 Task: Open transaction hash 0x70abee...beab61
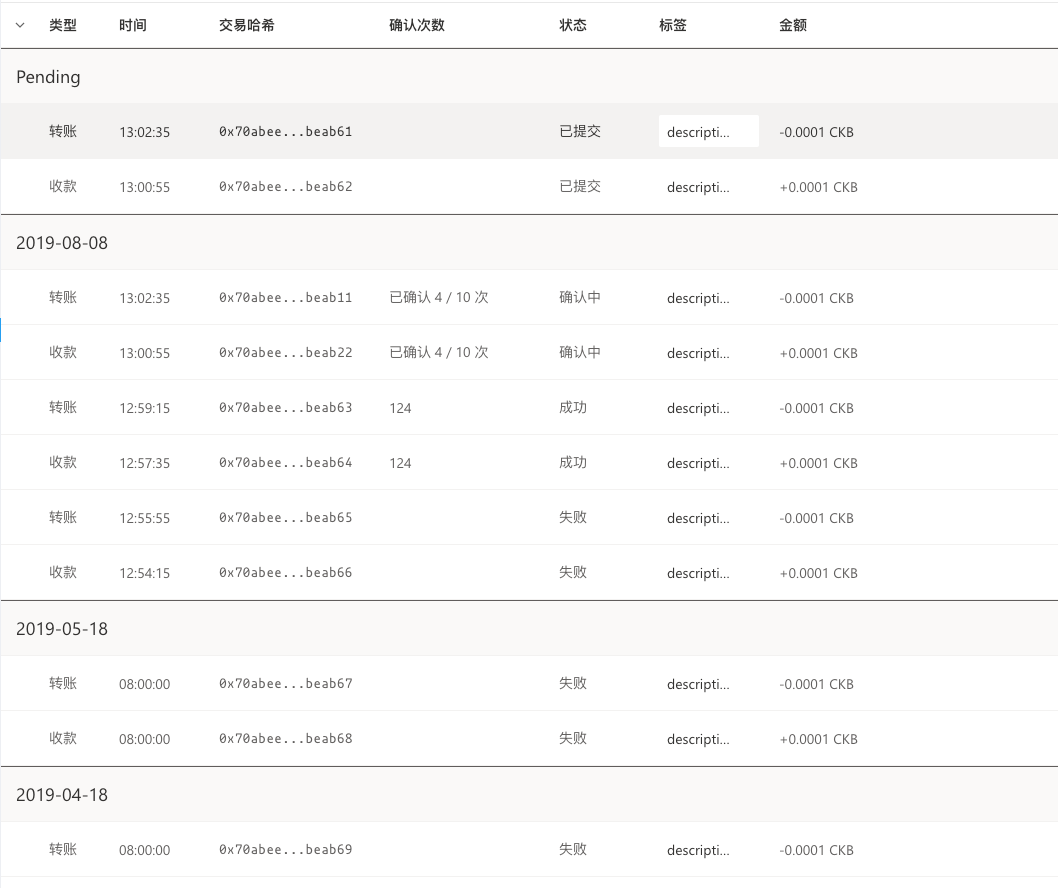[x=285, y=132]
